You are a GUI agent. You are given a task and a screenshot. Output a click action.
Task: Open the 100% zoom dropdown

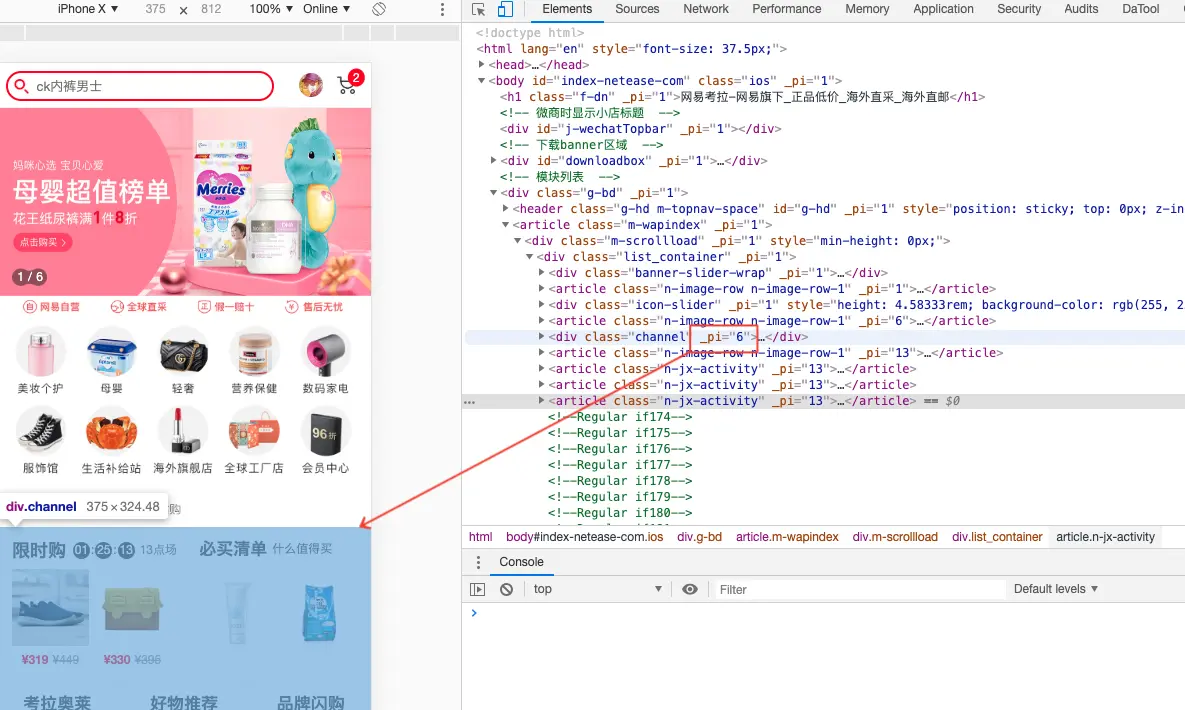pos(271,9)
